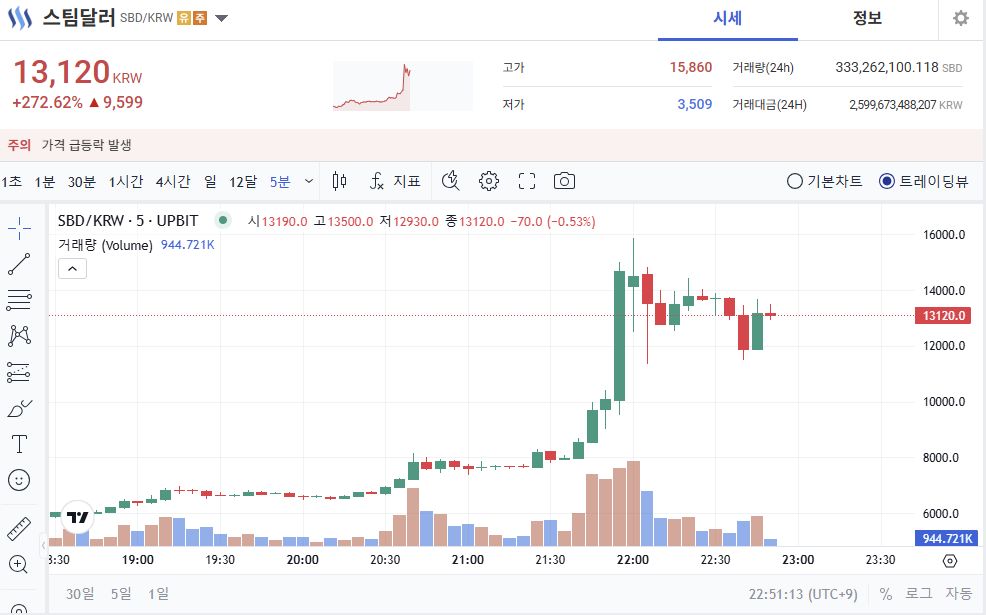Select the ruler measure tool

click(20, 529)
